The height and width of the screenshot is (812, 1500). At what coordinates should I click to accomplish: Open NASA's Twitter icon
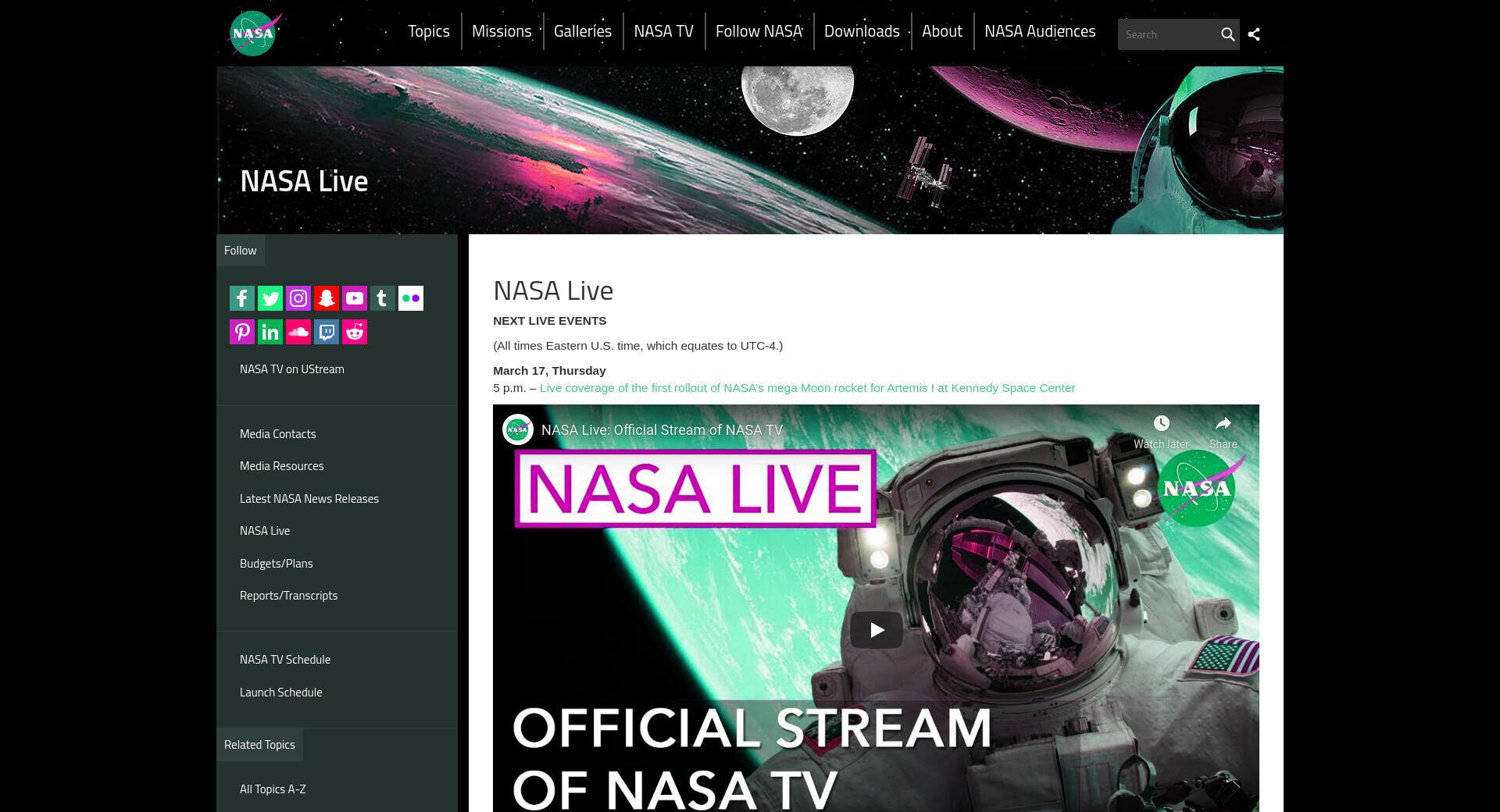(x=270, y=298)
